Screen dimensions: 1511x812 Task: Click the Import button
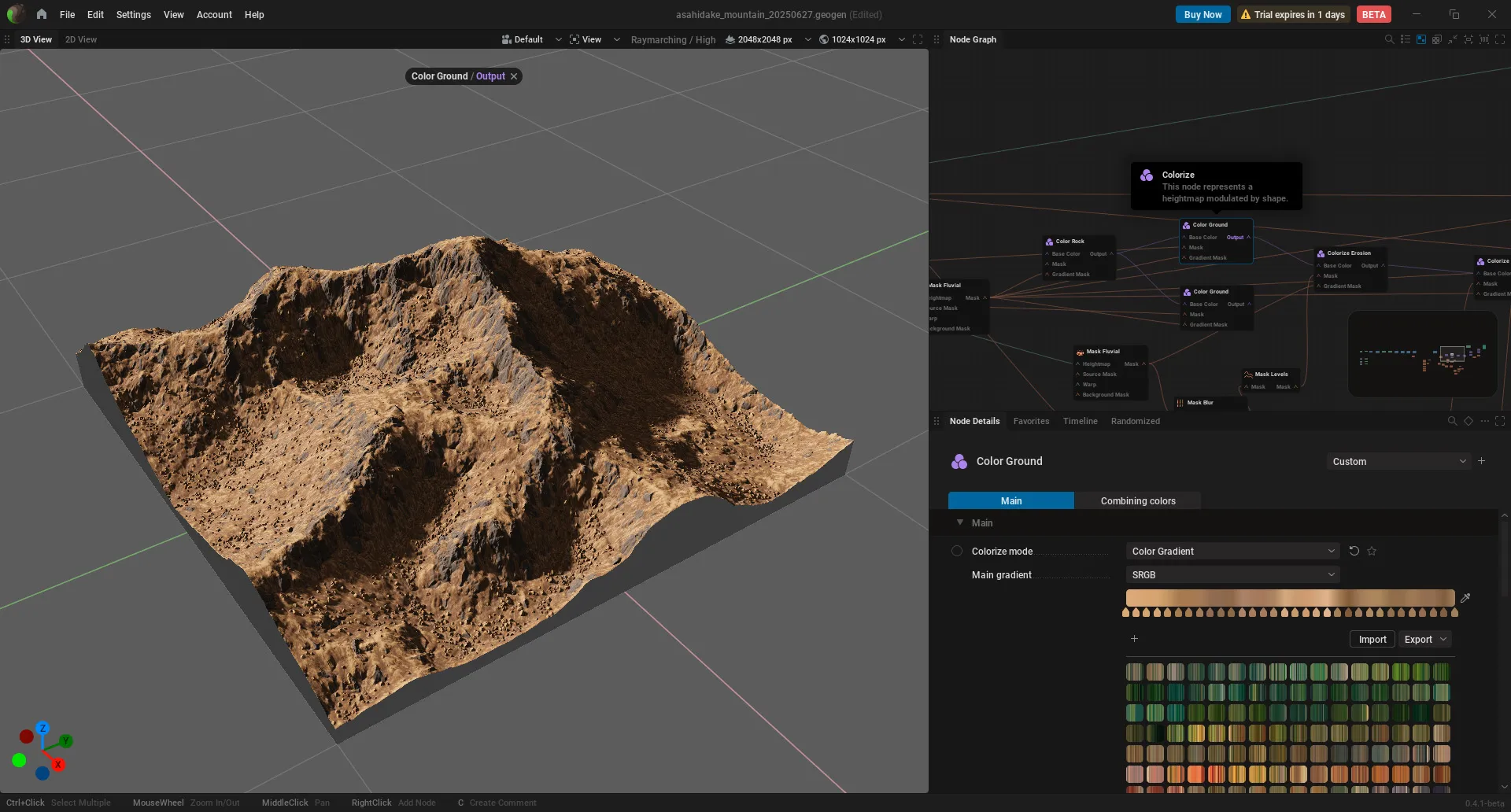point(1372,639)
